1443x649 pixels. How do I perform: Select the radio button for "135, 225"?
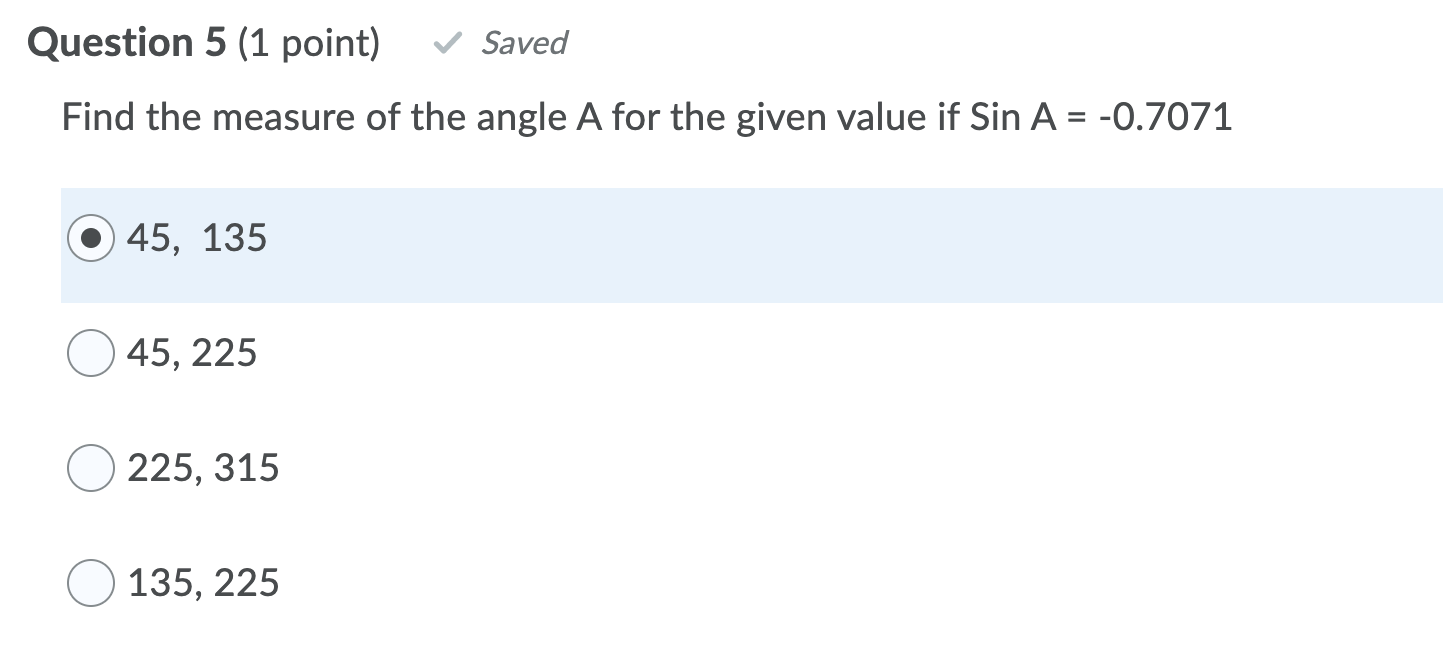89,582
